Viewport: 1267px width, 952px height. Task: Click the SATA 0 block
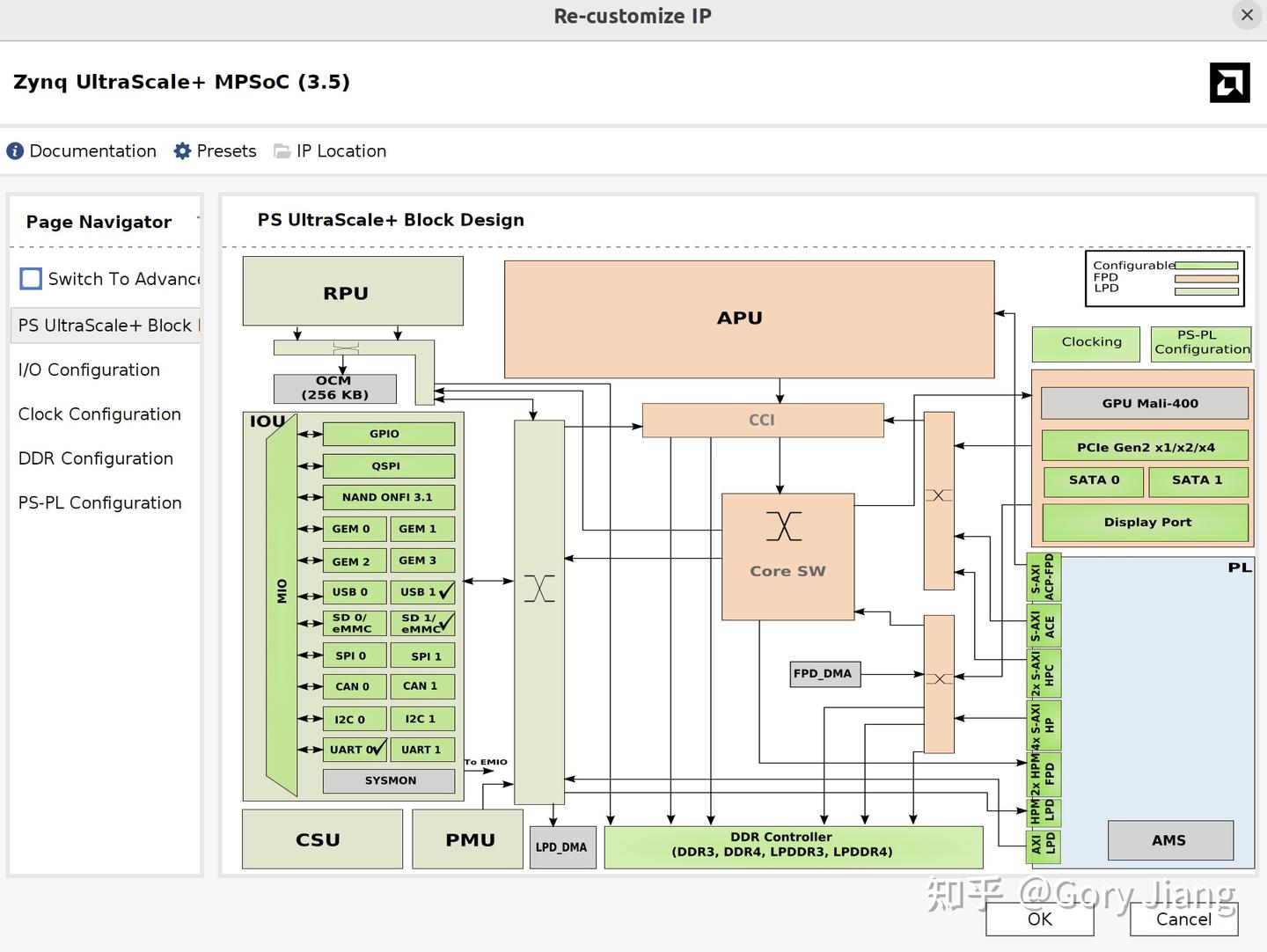(1094, 480)
